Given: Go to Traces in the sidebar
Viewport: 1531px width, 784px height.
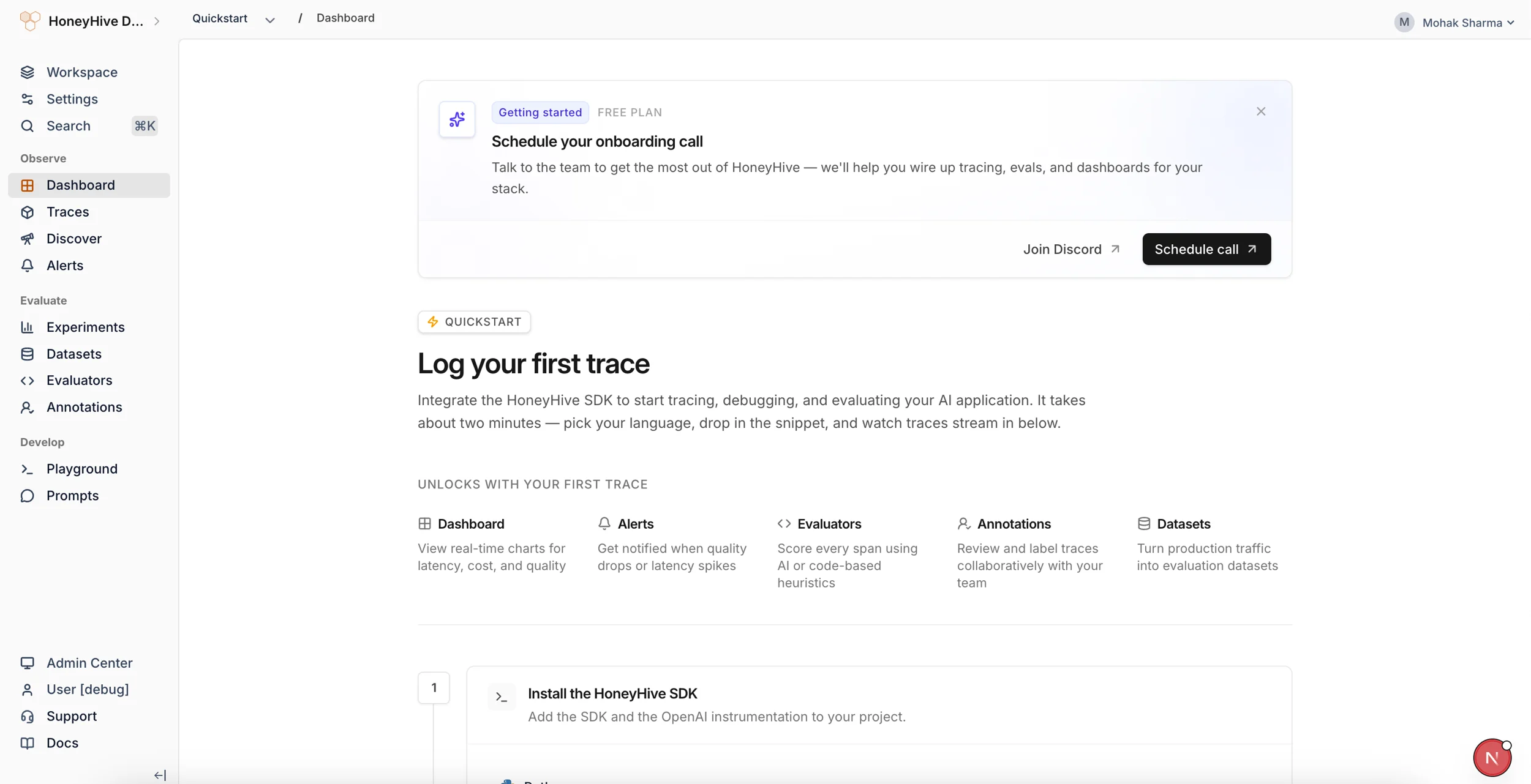Looking at the screenshot, I should pyautogui.click(x=89, y=212).
